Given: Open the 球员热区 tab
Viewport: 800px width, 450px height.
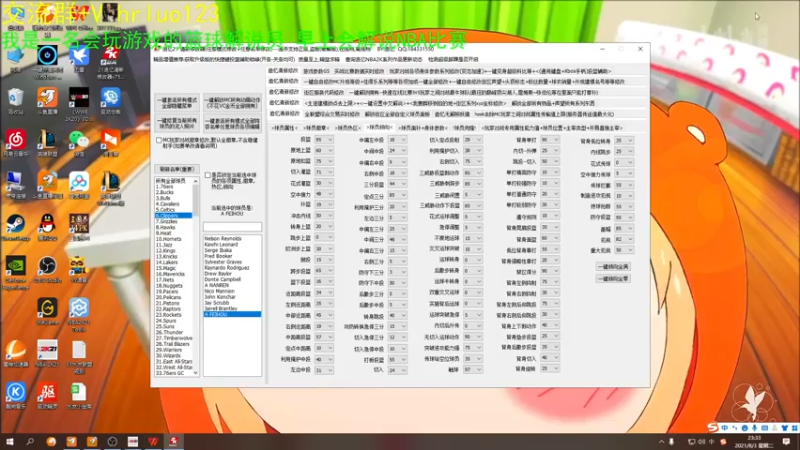Looking at the screenshot, I should 347,128.
